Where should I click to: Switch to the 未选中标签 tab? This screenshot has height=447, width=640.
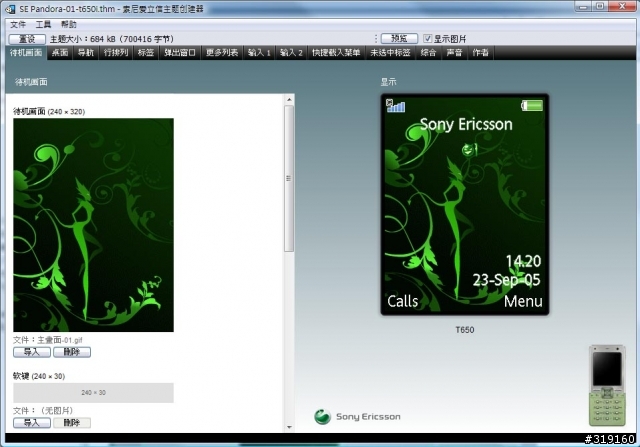[390, 53]
